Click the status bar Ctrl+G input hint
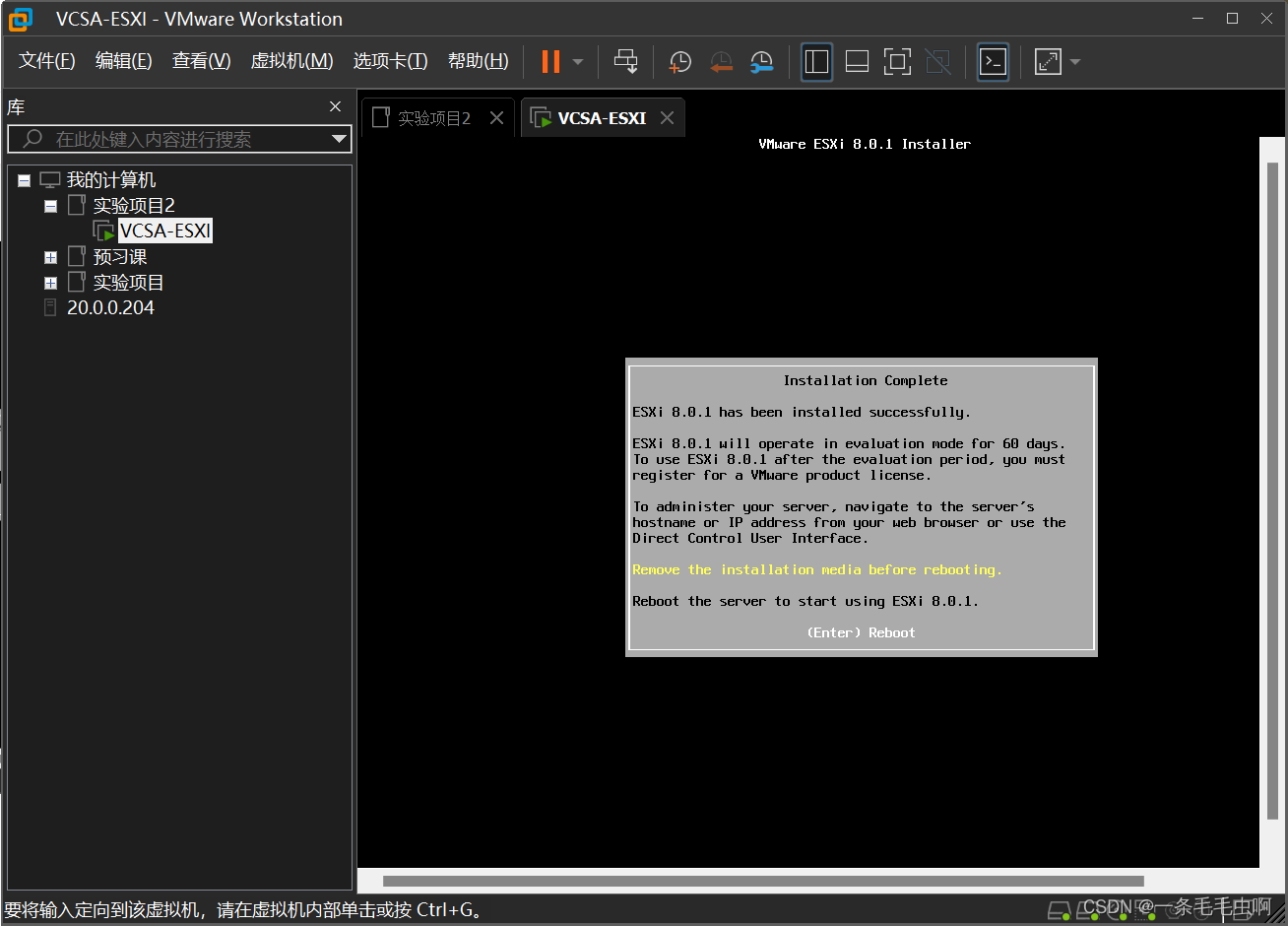This screenshot has width=1288, height=926. point(244,910)
